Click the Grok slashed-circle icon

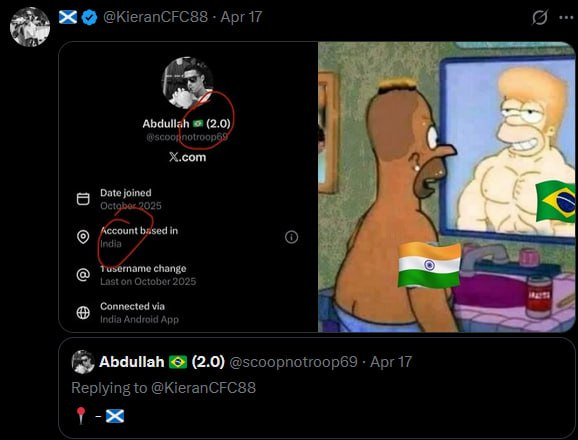tap(539, 17)
